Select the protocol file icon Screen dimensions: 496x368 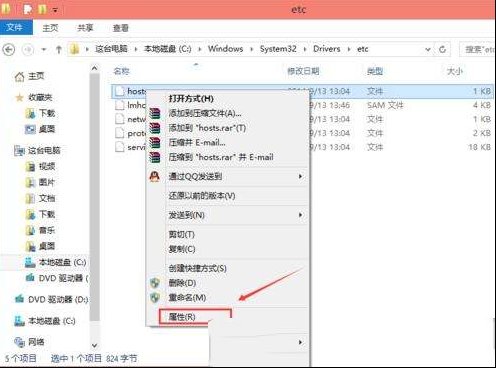[x=119, y=133]
